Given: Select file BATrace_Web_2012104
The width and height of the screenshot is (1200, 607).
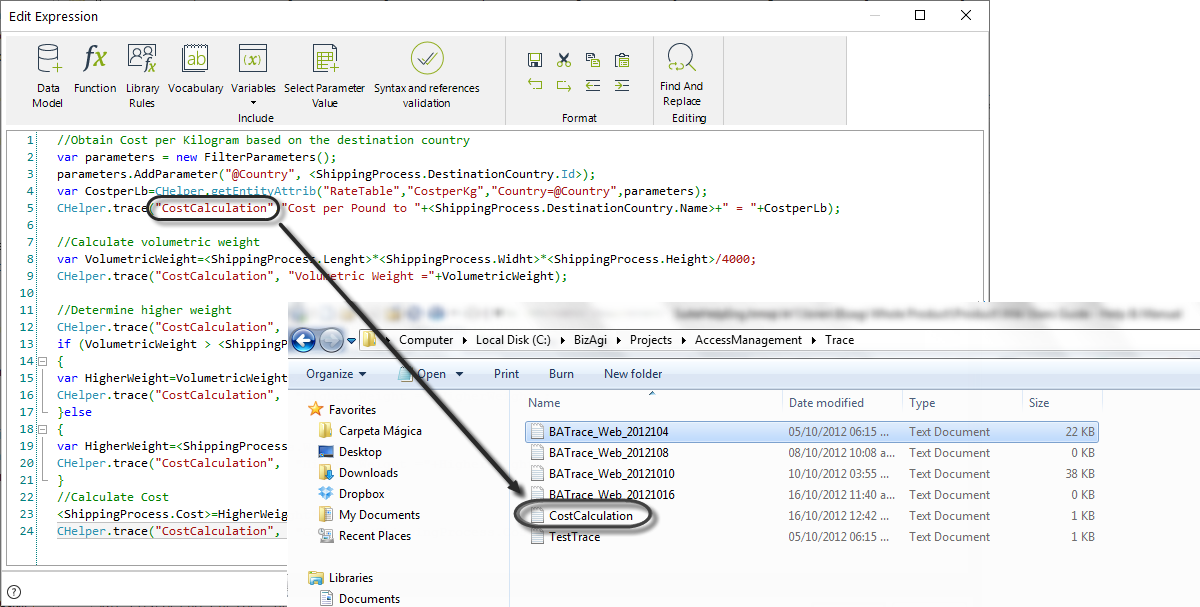Looking at the screenshot, I should 811,432.
